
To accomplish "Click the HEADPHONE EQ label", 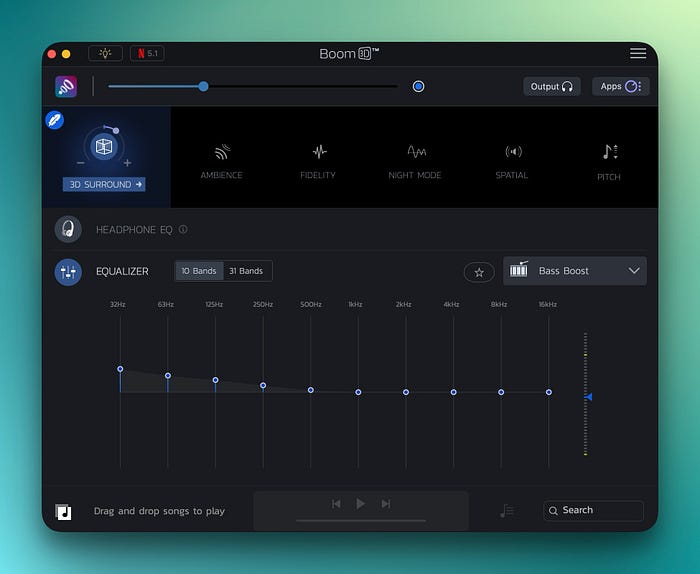I will tap(134, 230).
